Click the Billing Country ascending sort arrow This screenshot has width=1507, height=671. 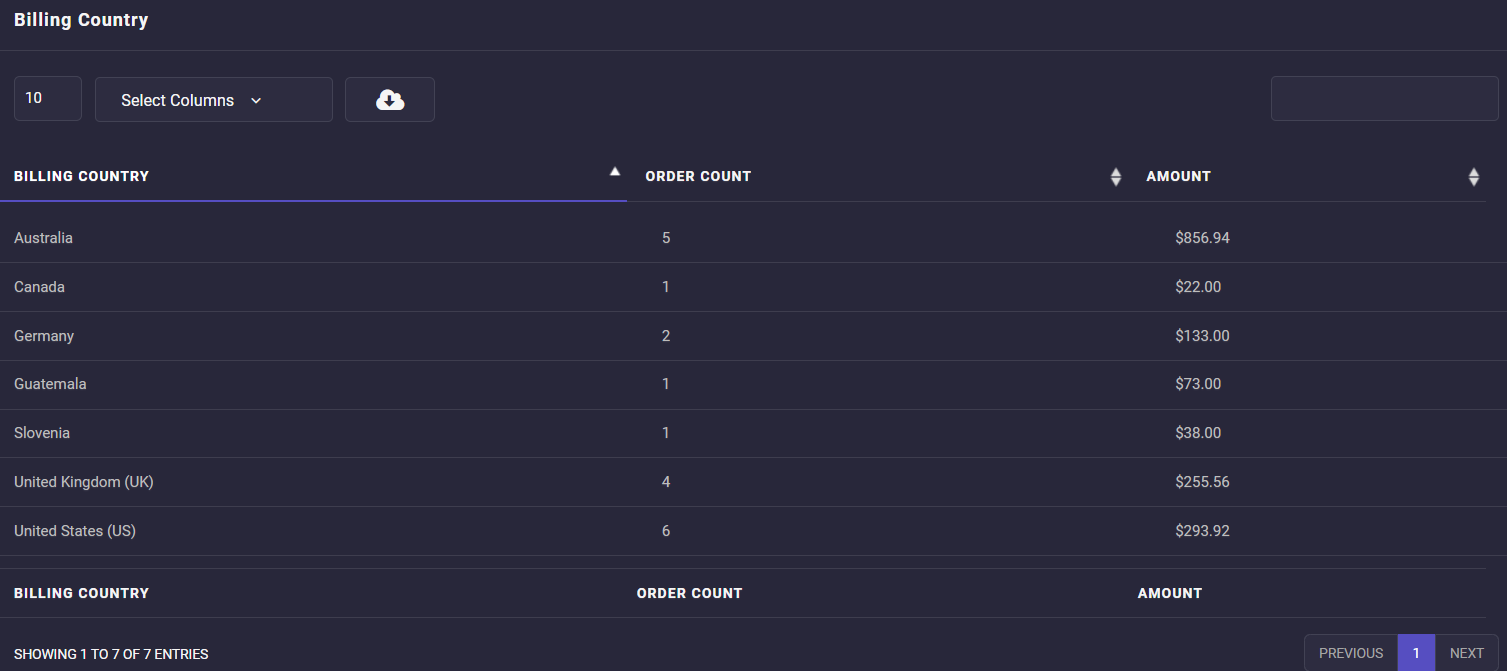pyautogui.click(x=615, y=172)
